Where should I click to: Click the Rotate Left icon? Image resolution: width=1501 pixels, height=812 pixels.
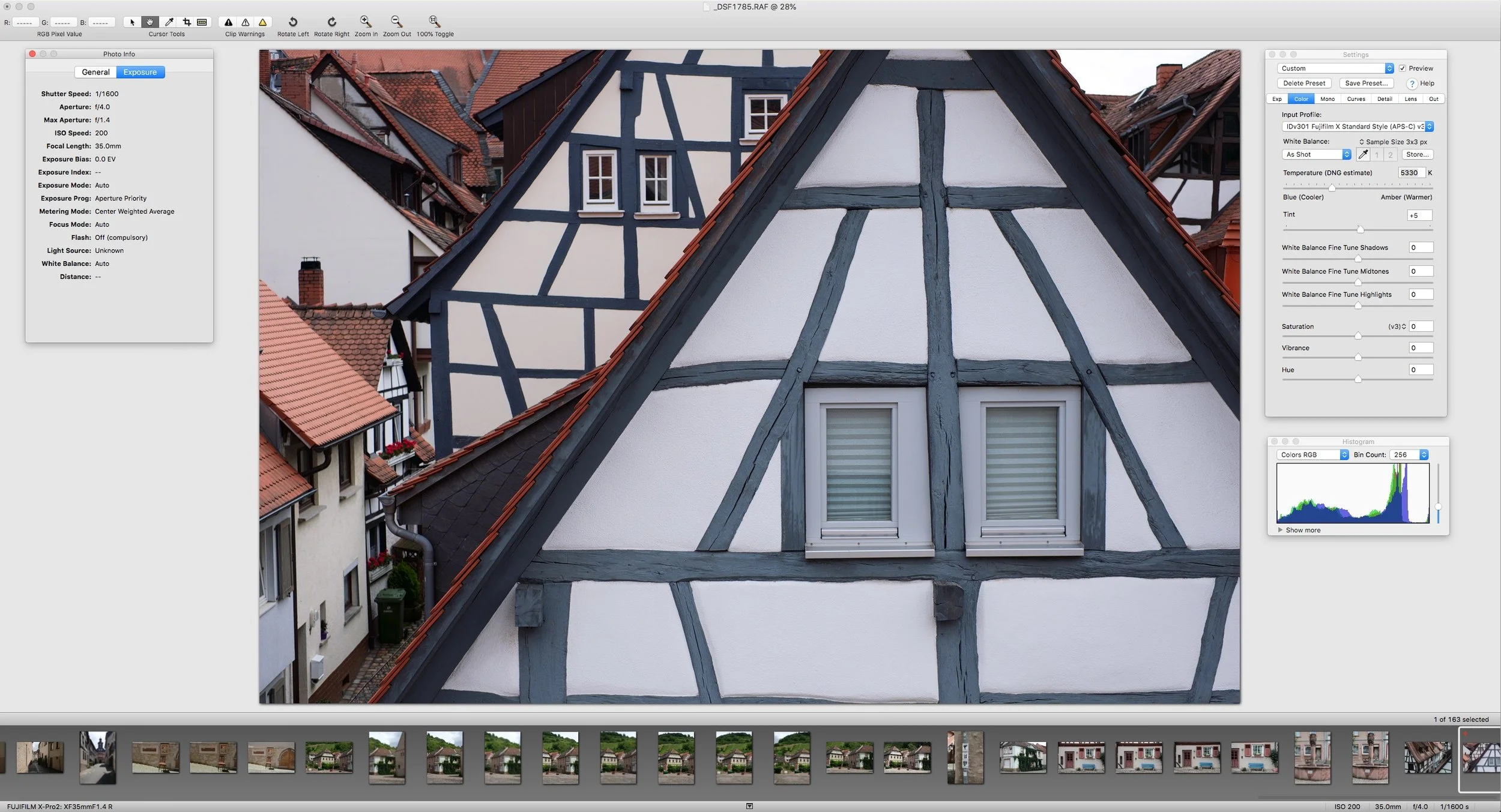[x=293, y=22]
